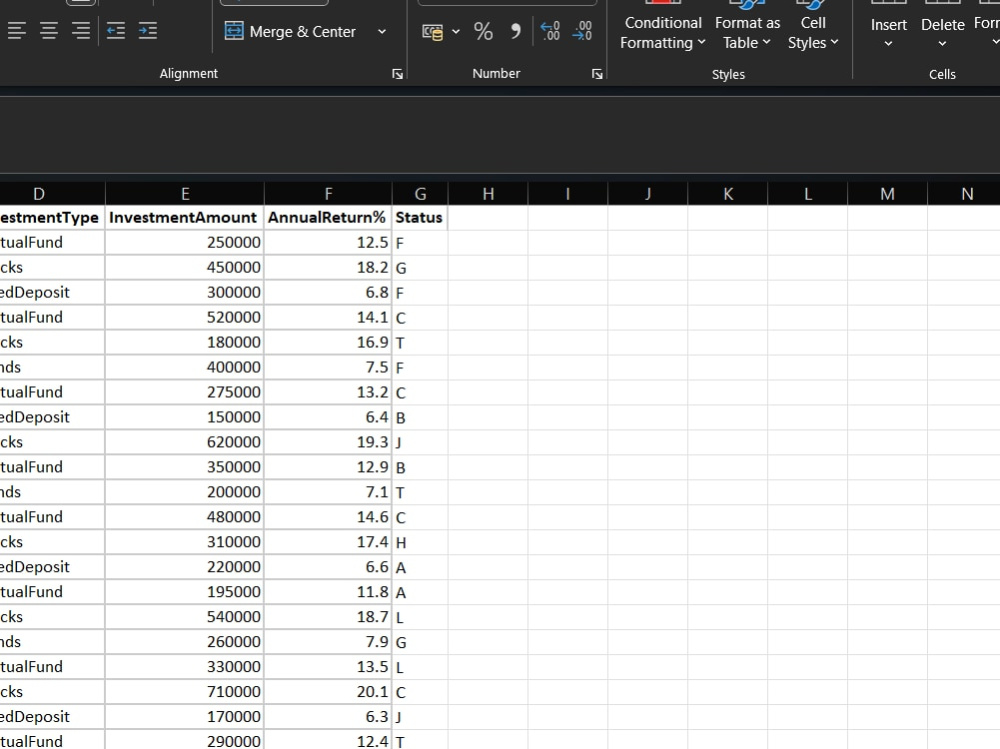Select the cell containing 250000
The width and height of the screenshot is (1000, 749).
pos(185,242)
